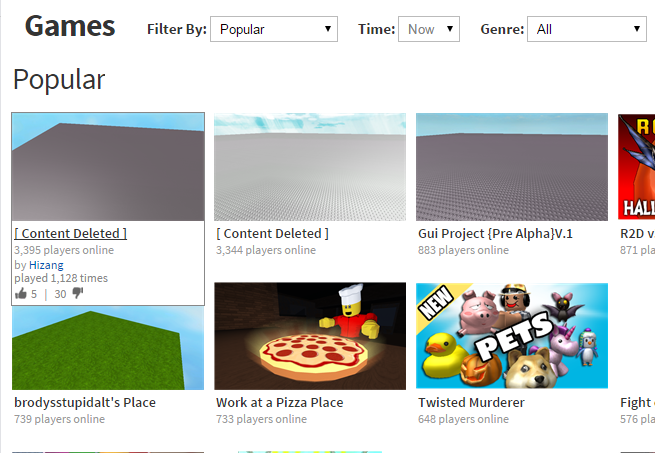This screenshot has width=655, height=453.
Task: Click the Popular section heading
Action: (59, 79)
